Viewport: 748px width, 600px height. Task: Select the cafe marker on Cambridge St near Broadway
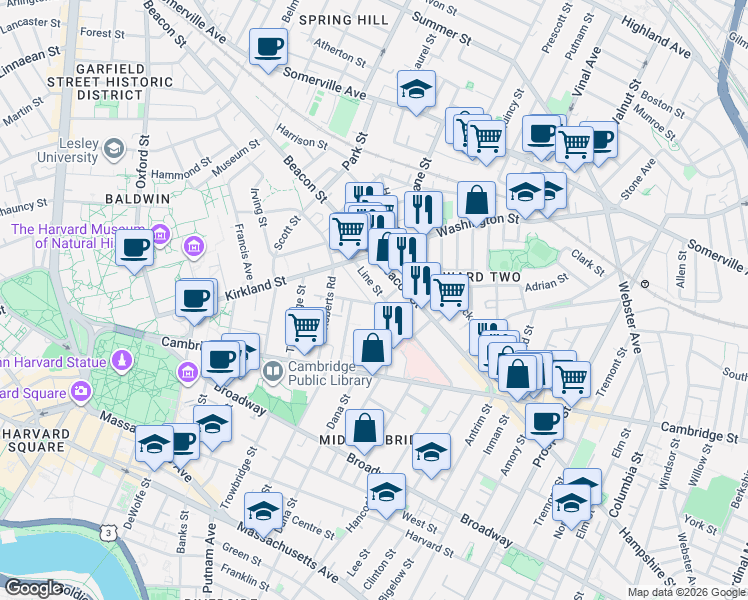point(220,362)
